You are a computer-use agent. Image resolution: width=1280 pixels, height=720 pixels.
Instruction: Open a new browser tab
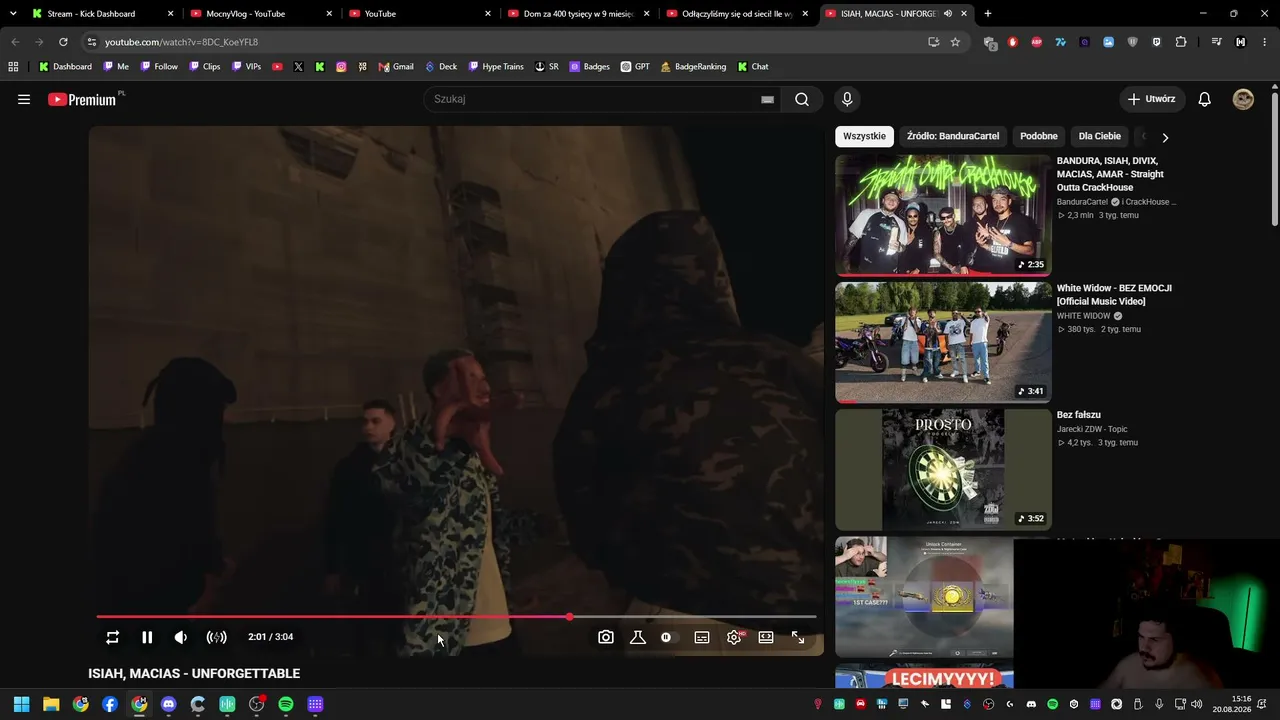pos(988,14)
